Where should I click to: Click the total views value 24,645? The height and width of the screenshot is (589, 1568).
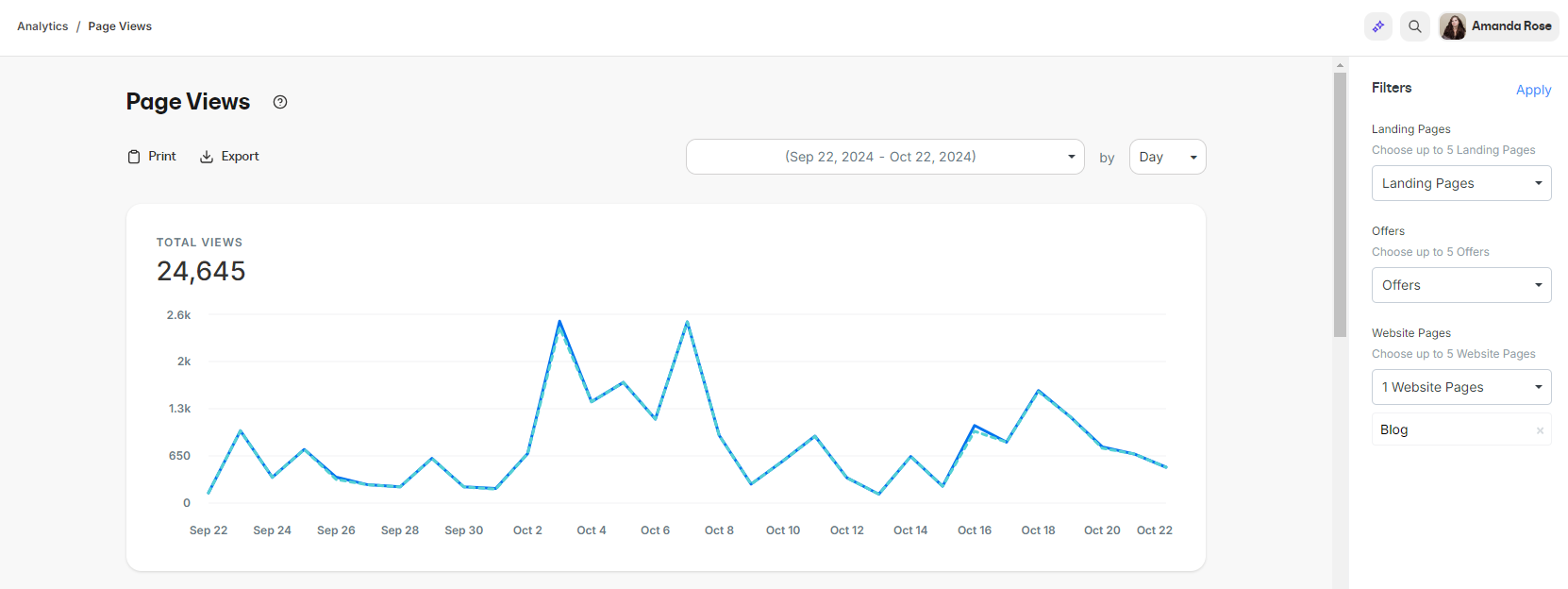coord(201,271)
